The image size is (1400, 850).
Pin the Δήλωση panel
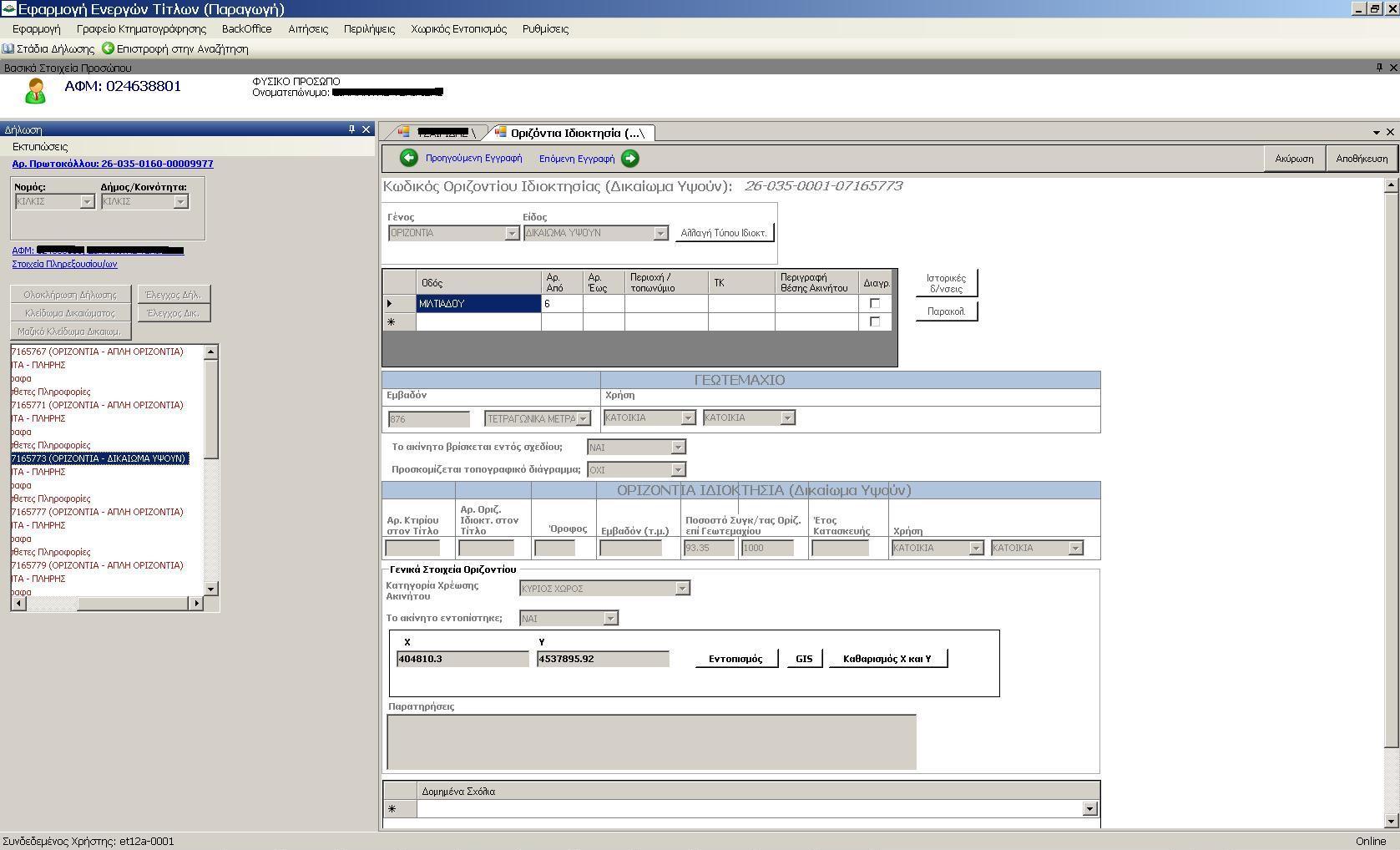351,129
